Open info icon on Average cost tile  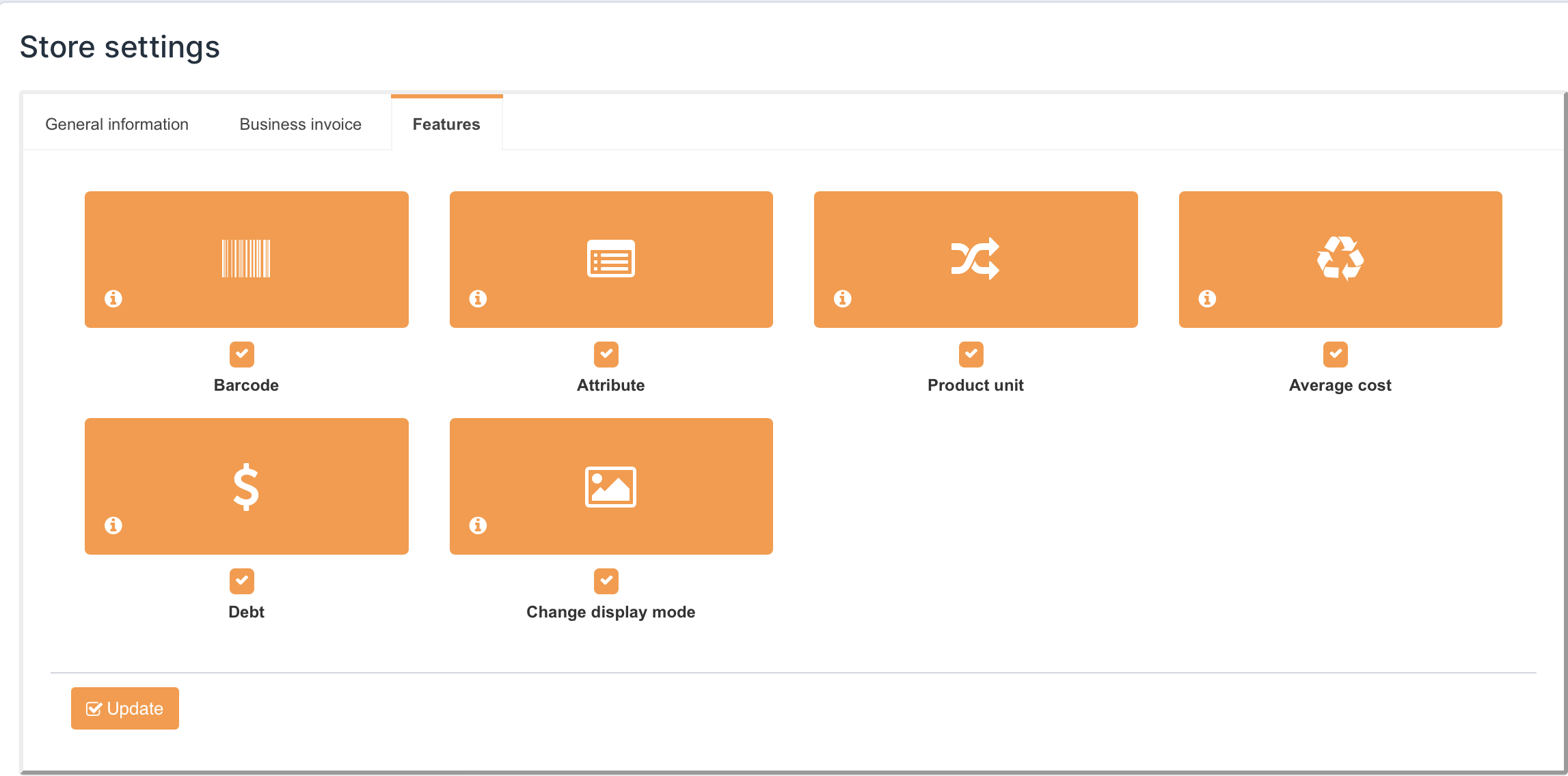[1207, 299]
